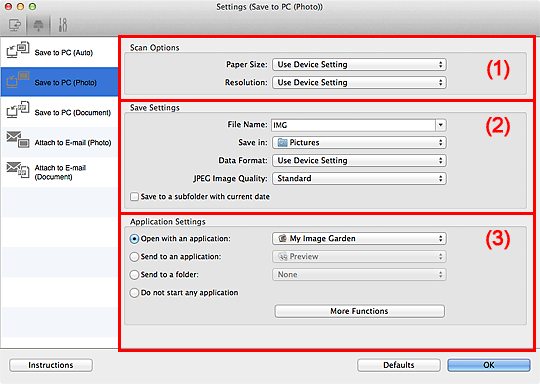Select Save to PC (Auto) in the sidebar
The width and height of the screenshot is (540, 384).
[59, 52]
